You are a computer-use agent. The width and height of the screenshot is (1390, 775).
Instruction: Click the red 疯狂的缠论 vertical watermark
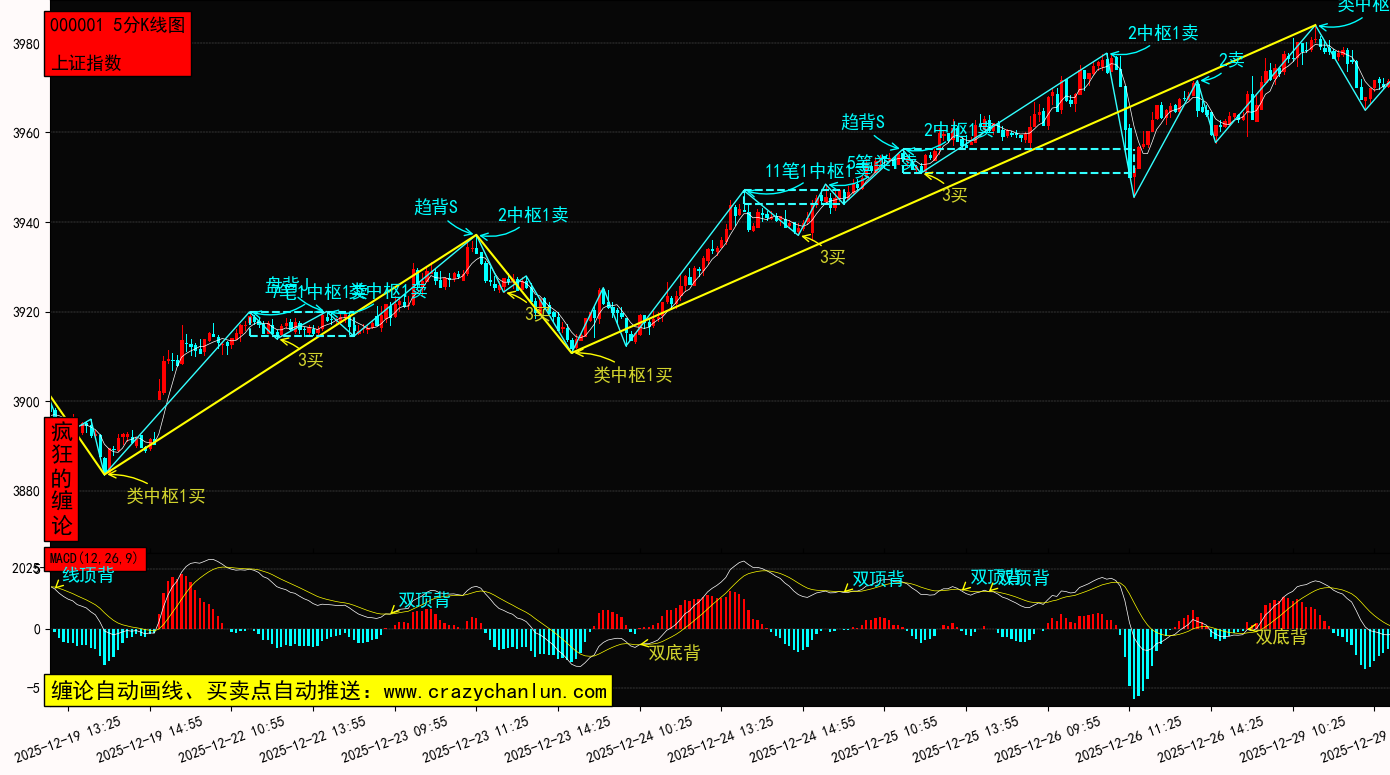click(x=62, y=479)
